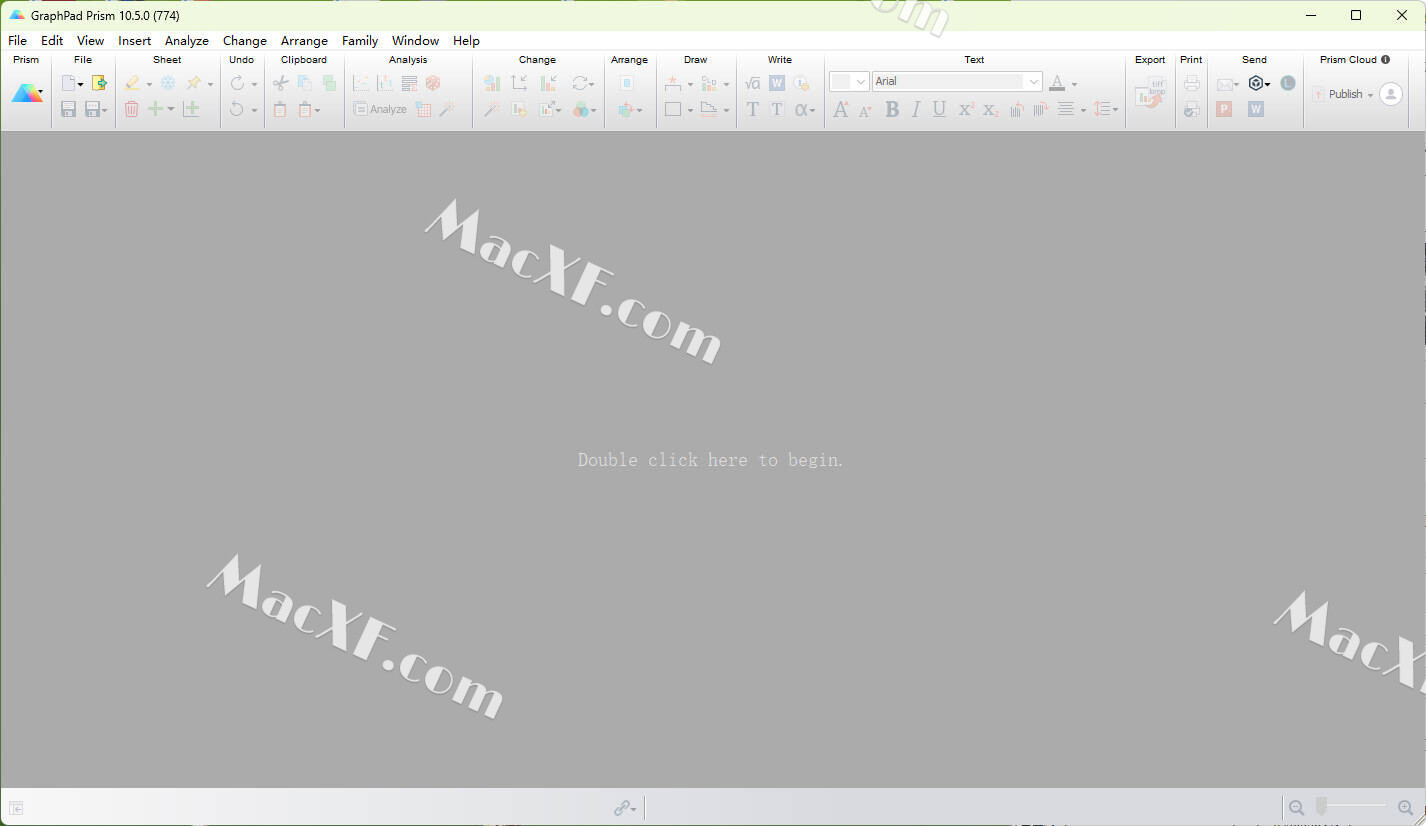Click the Change menu

[x=245, y=40]
